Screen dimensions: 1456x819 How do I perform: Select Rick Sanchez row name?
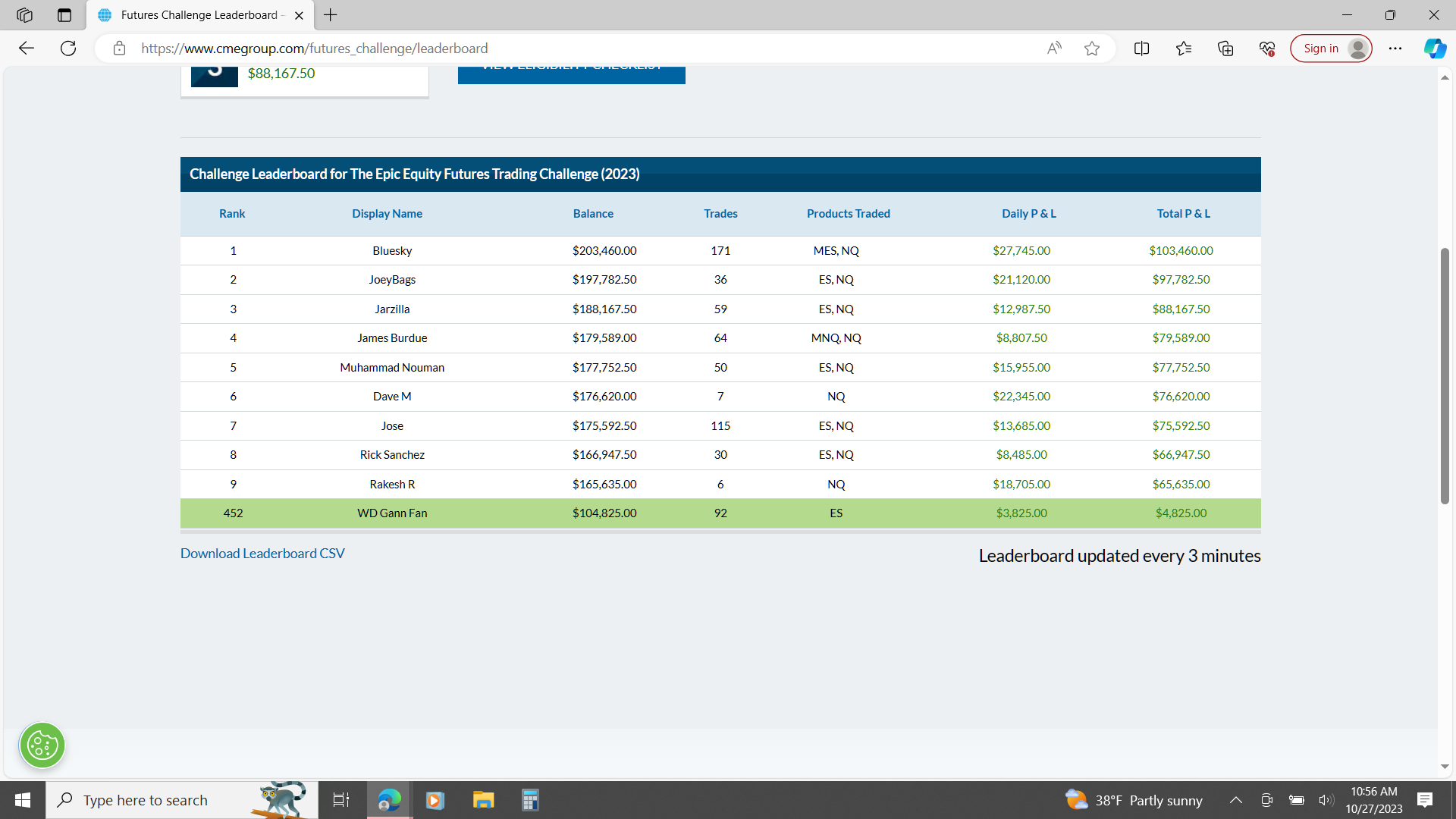392,455
